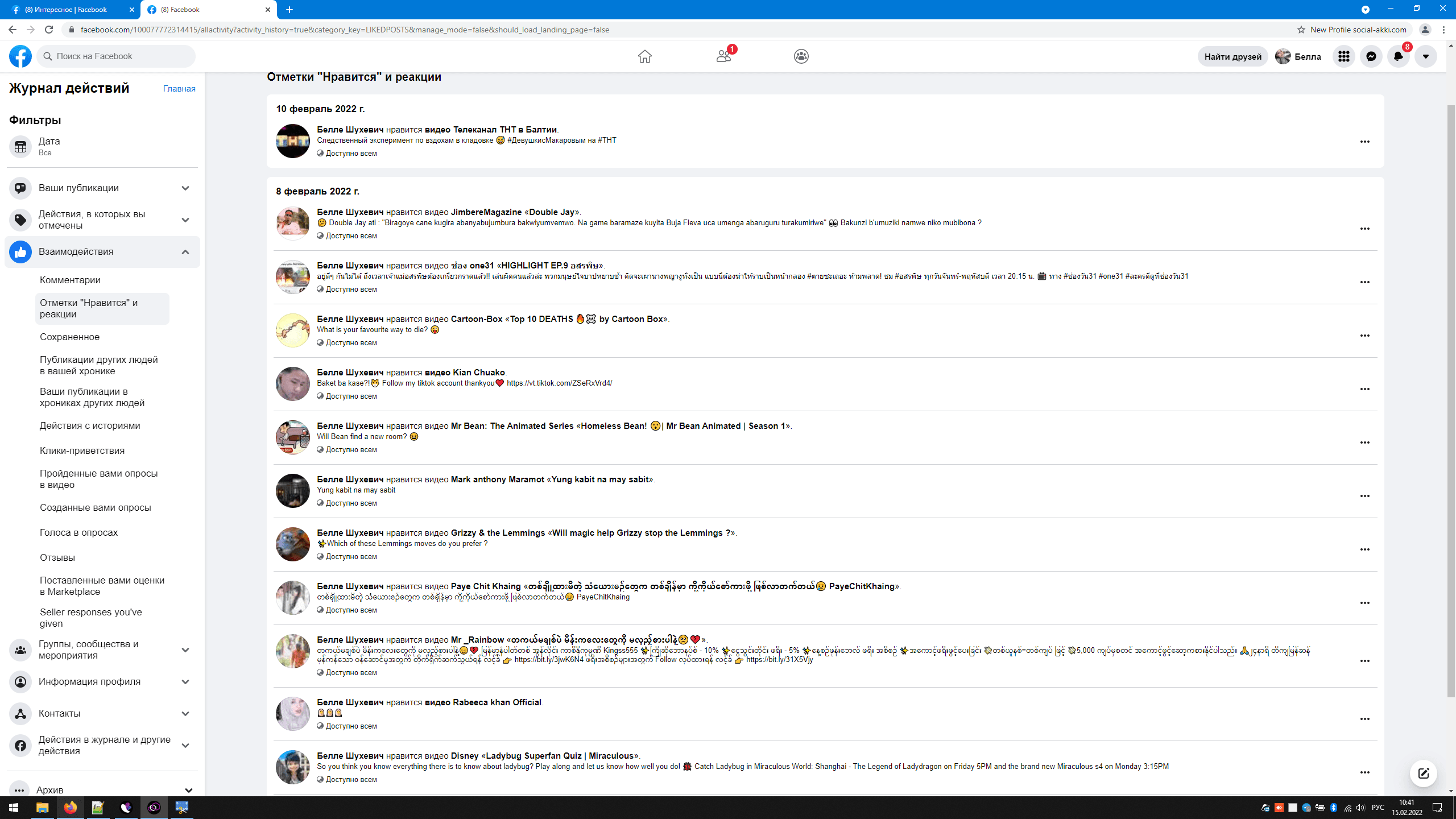
Task: Open options for JimbereMagazine Double Jay entry
Action: (x=1364, y=229)
